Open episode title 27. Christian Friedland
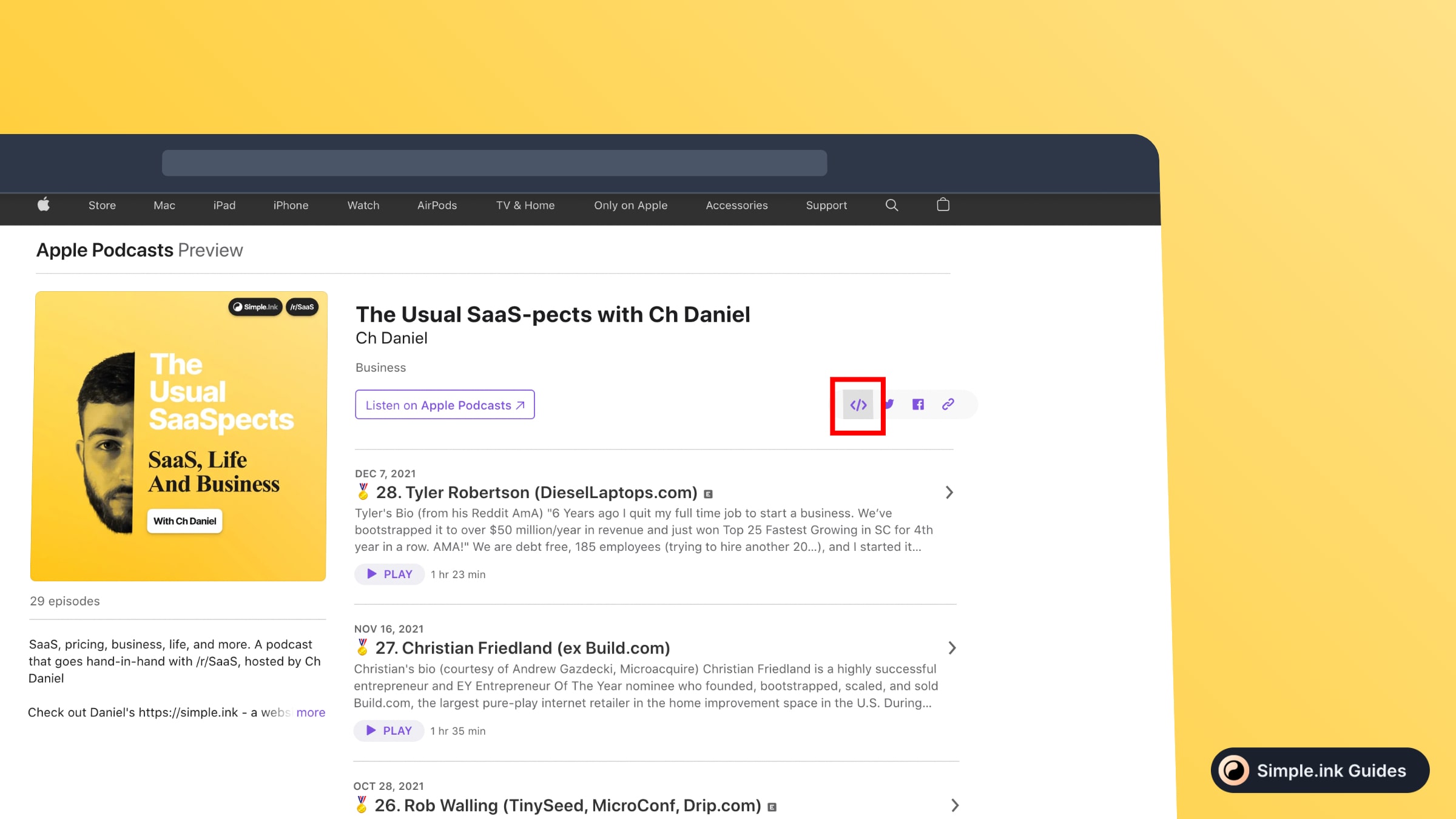This screenshot has width=1456, height=819. point(522,648)
